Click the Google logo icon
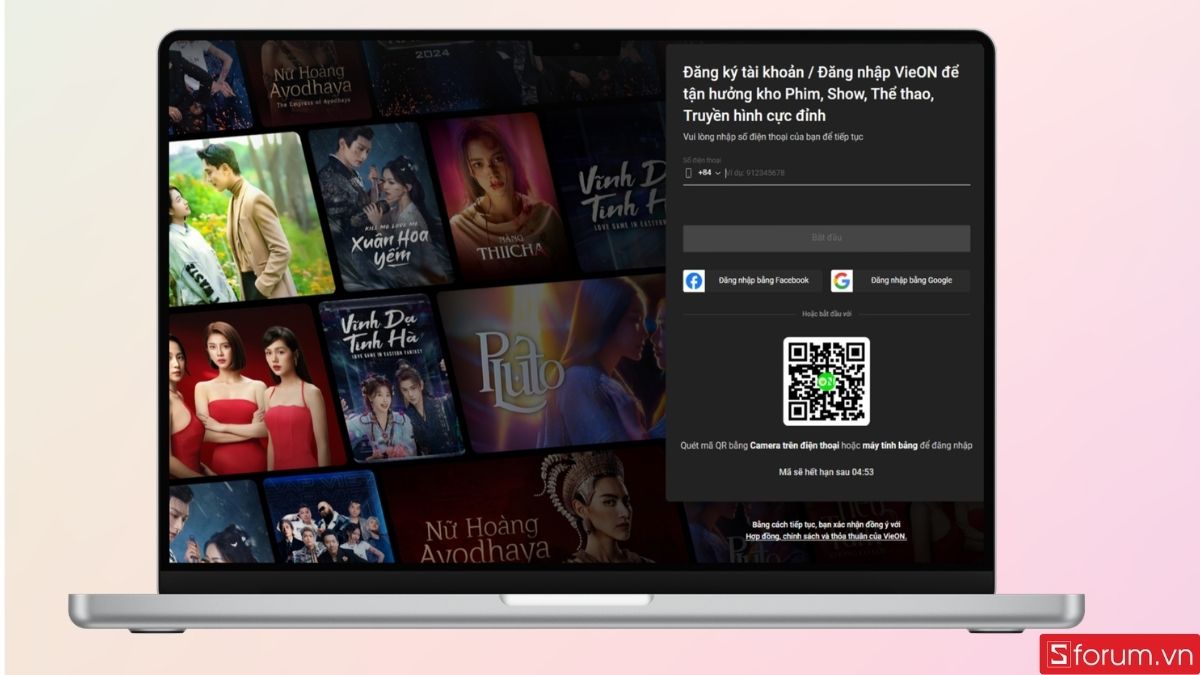This screenshot has width=1200, height=675. (x=841, y=281)
